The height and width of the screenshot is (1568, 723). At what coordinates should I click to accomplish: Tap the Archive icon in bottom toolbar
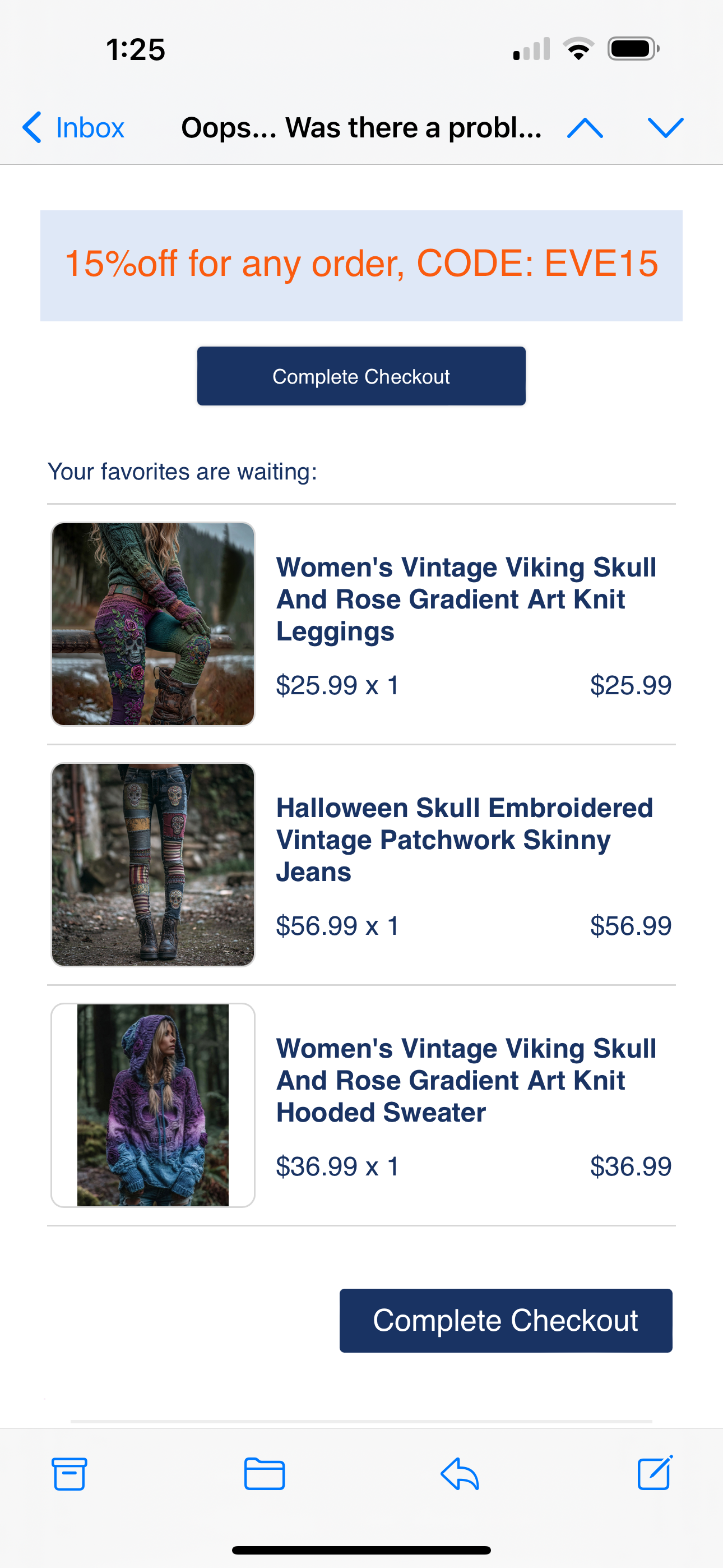coord(69,1474)
